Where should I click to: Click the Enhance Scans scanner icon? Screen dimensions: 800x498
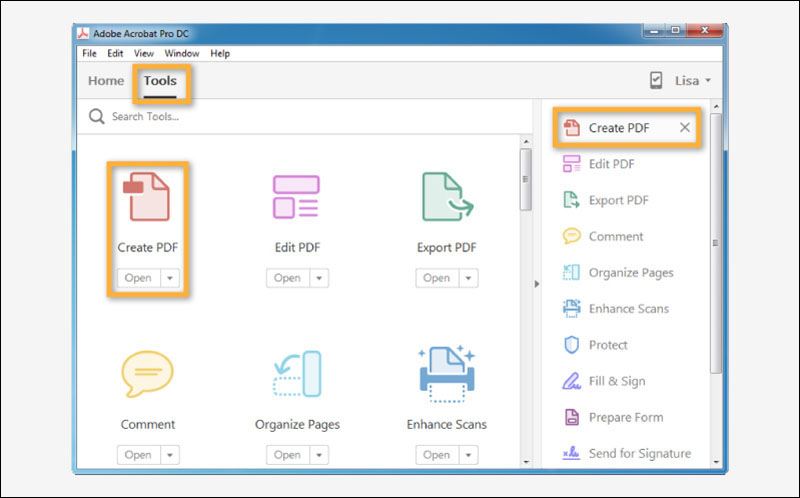point(446,373)
